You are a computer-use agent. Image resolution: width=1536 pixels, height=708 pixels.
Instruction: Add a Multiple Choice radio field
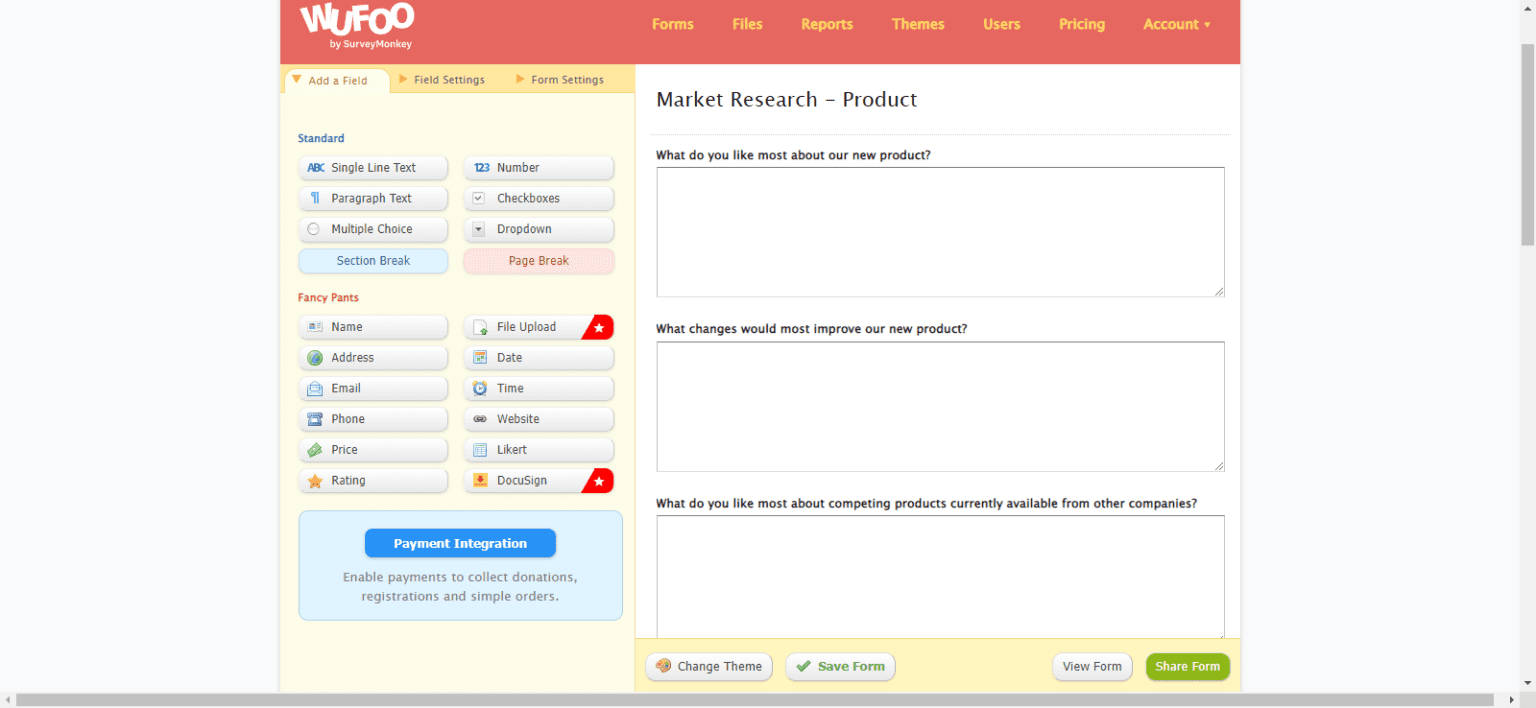(x=373, y=230)
